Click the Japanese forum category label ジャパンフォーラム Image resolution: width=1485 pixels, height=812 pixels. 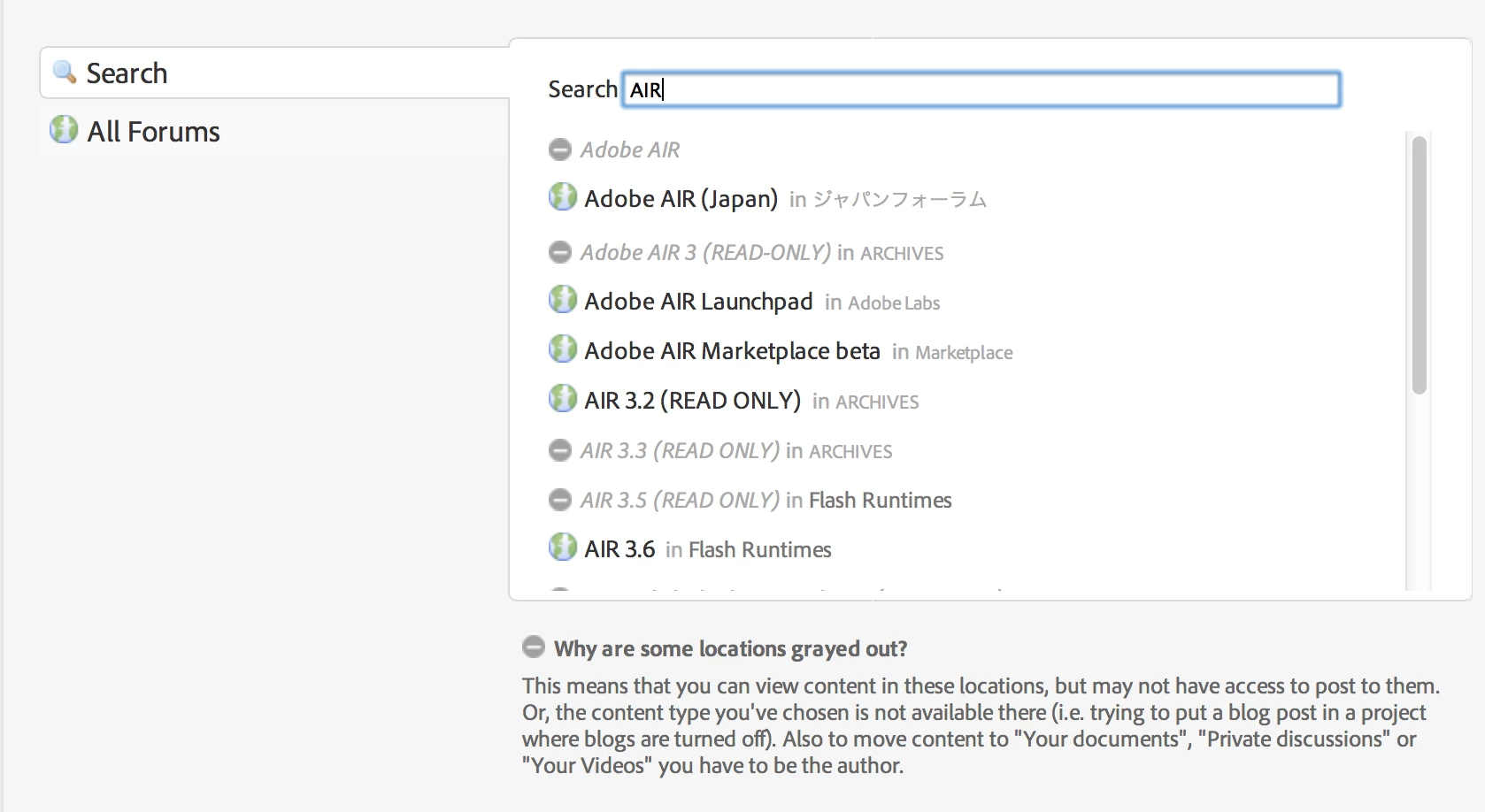900,200
